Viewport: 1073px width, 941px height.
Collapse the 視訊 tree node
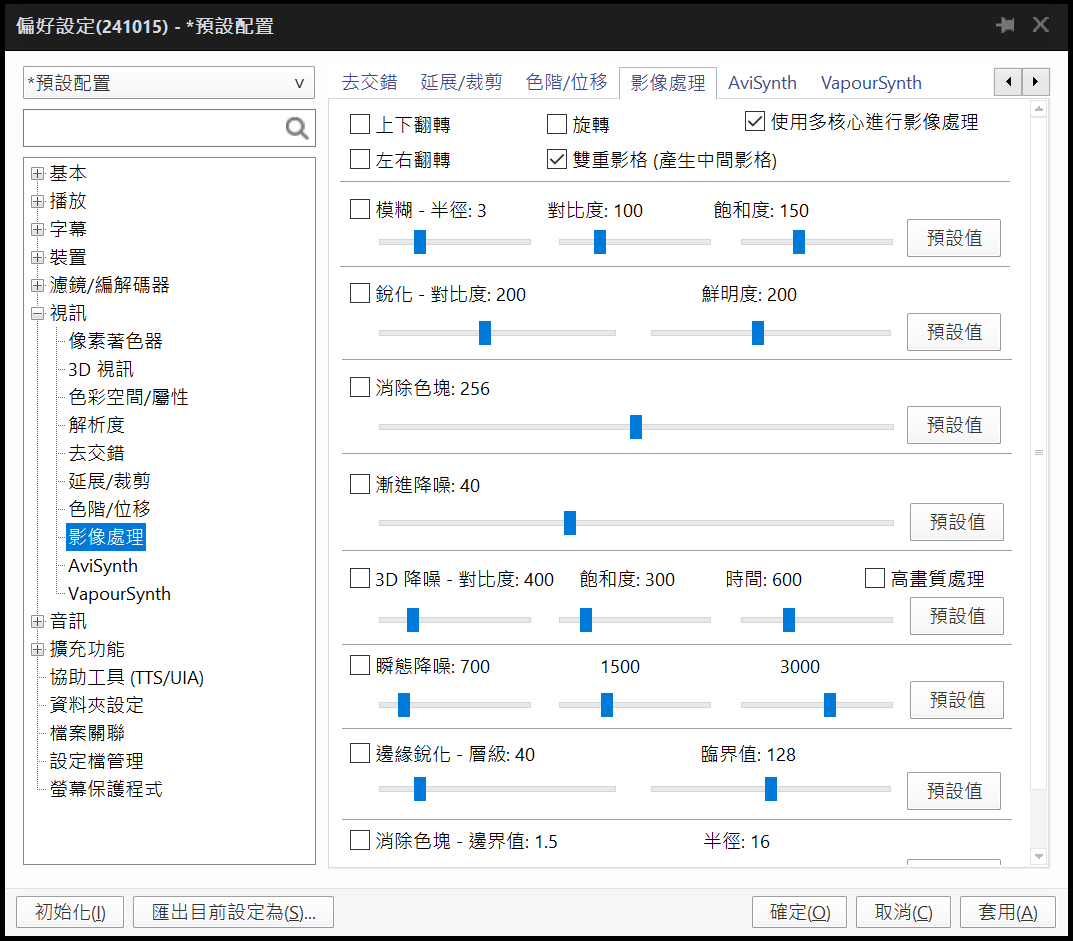pyautogui.click(x=36, y=312)
